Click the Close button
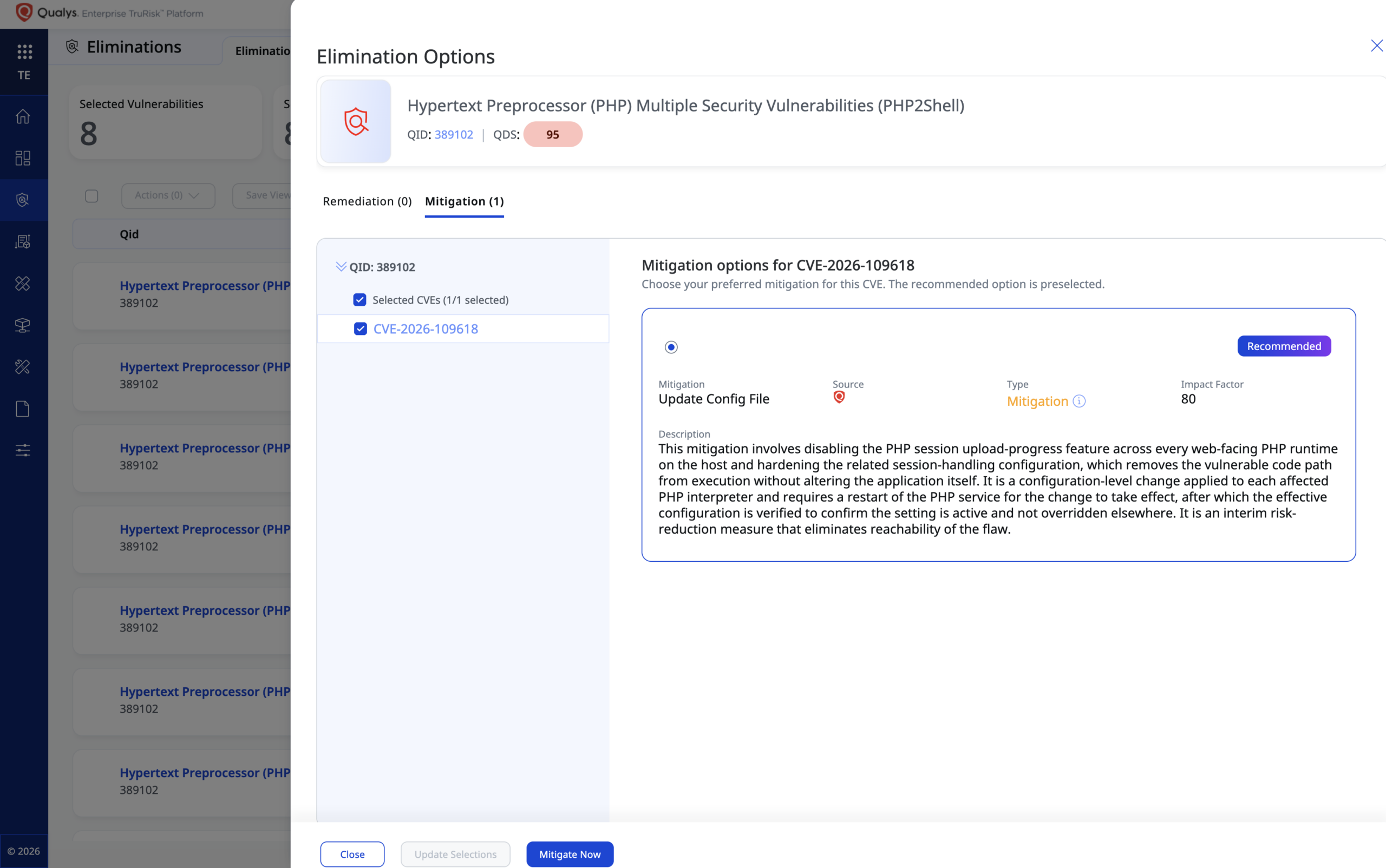This screenshot has height=868, width=1386. coord(352,853)
